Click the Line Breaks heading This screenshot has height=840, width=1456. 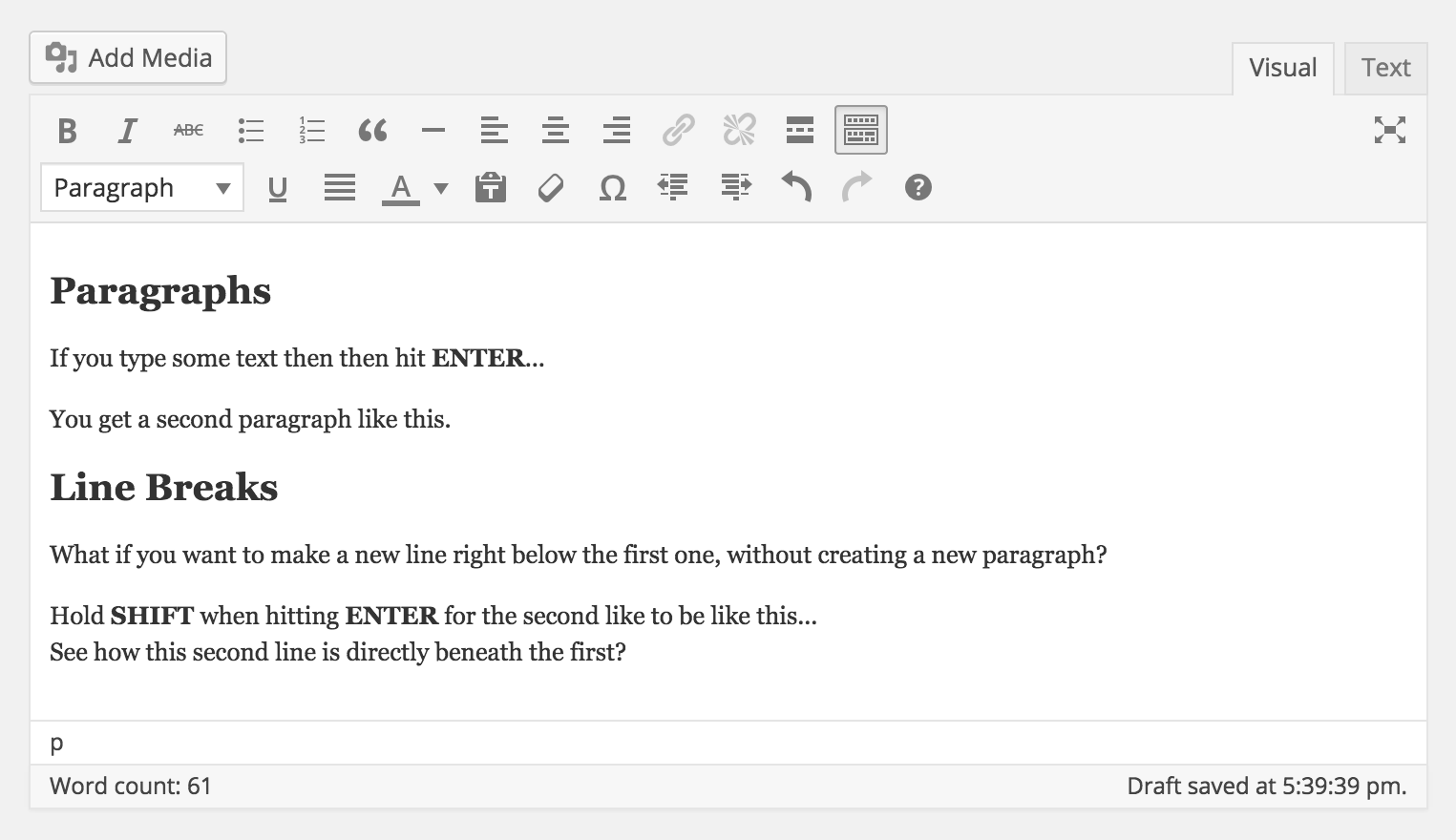coord(163,488)
